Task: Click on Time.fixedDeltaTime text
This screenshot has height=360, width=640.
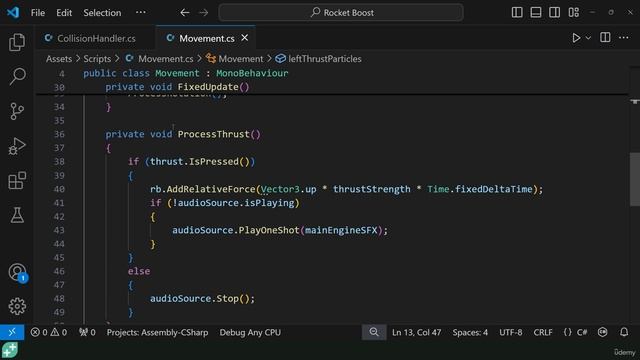Action: (x=480, y=189)
